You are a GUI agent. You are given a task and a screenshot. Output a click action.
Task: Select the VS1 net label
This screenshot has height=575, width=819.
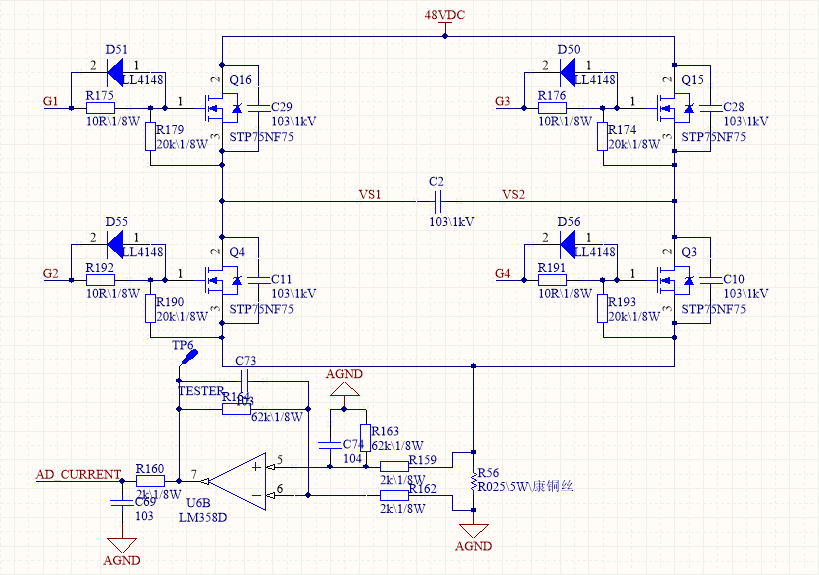[371, 194]
